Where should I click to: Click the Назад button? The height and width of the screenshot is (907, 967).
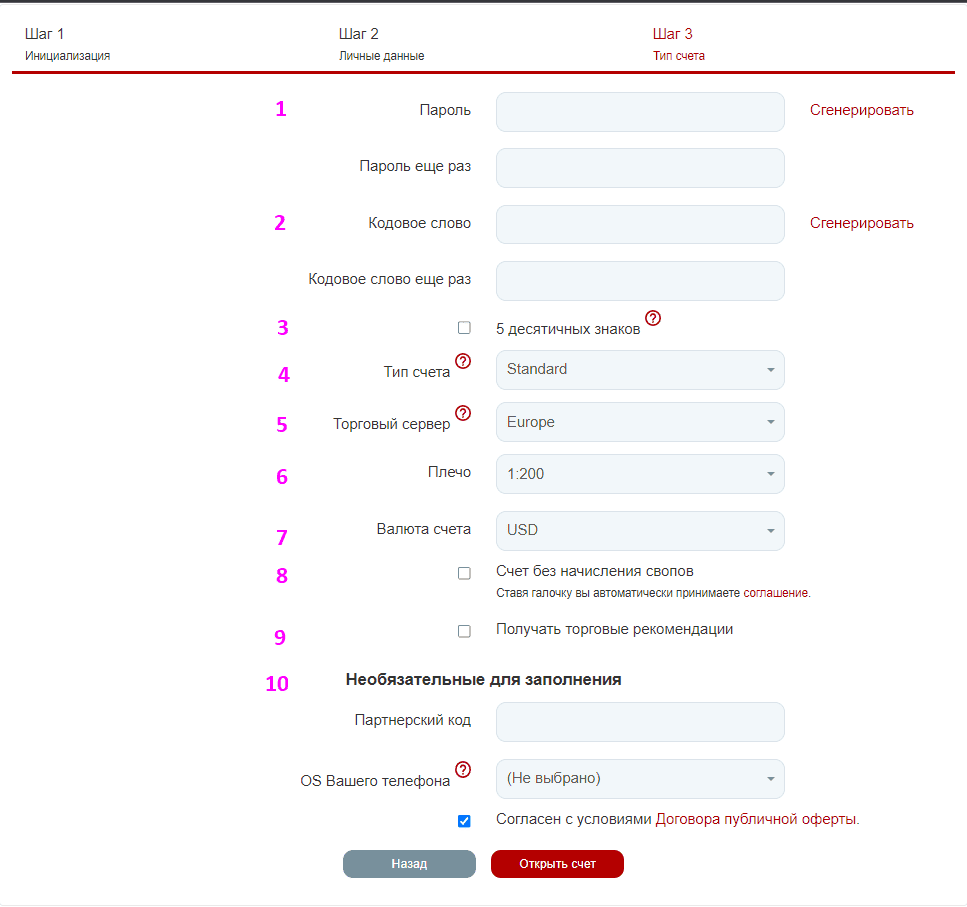[x=409, y=864]
